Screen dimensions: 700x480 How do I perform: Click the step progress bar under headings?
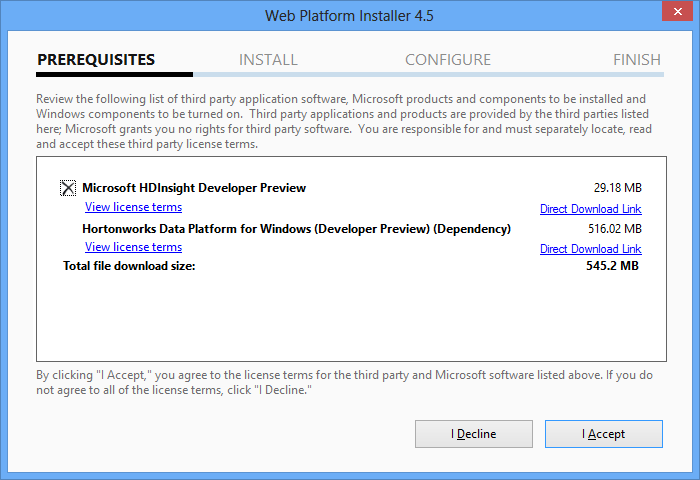[350, 75]
